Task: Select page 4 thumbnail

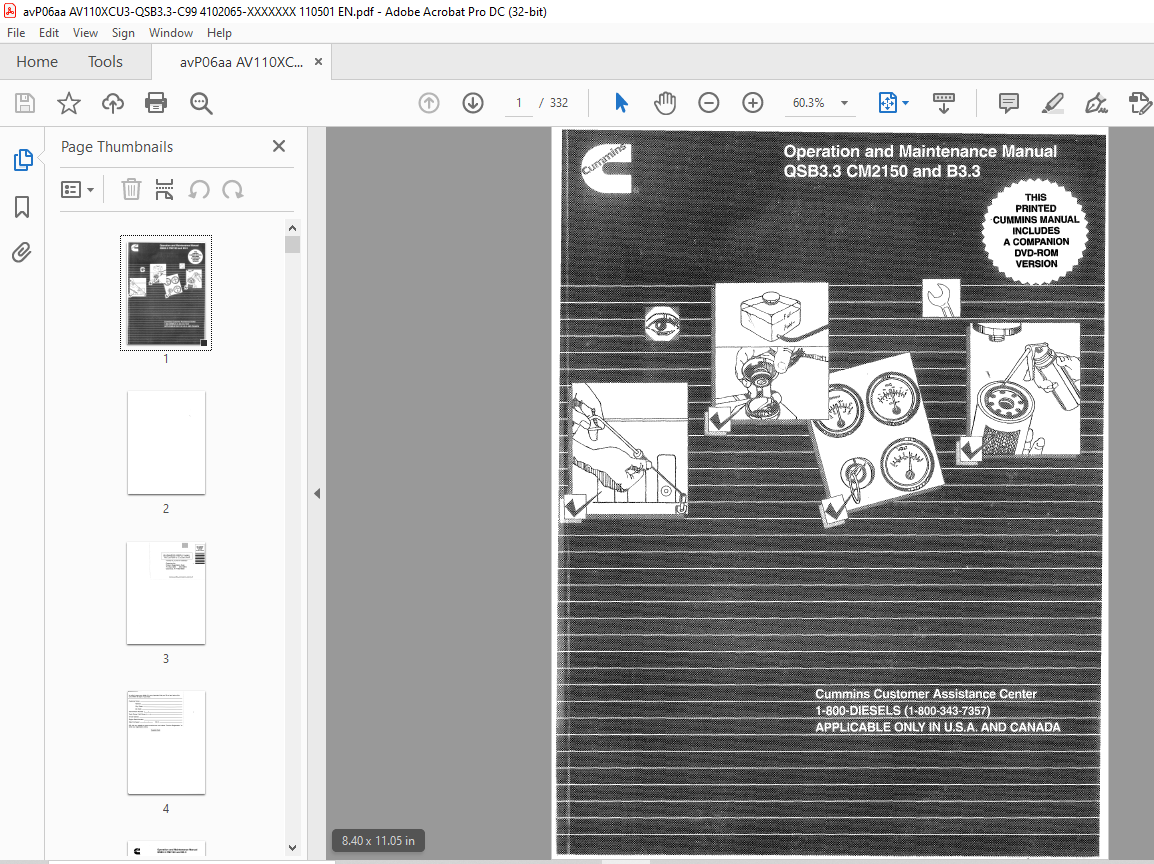Action: 166,743
